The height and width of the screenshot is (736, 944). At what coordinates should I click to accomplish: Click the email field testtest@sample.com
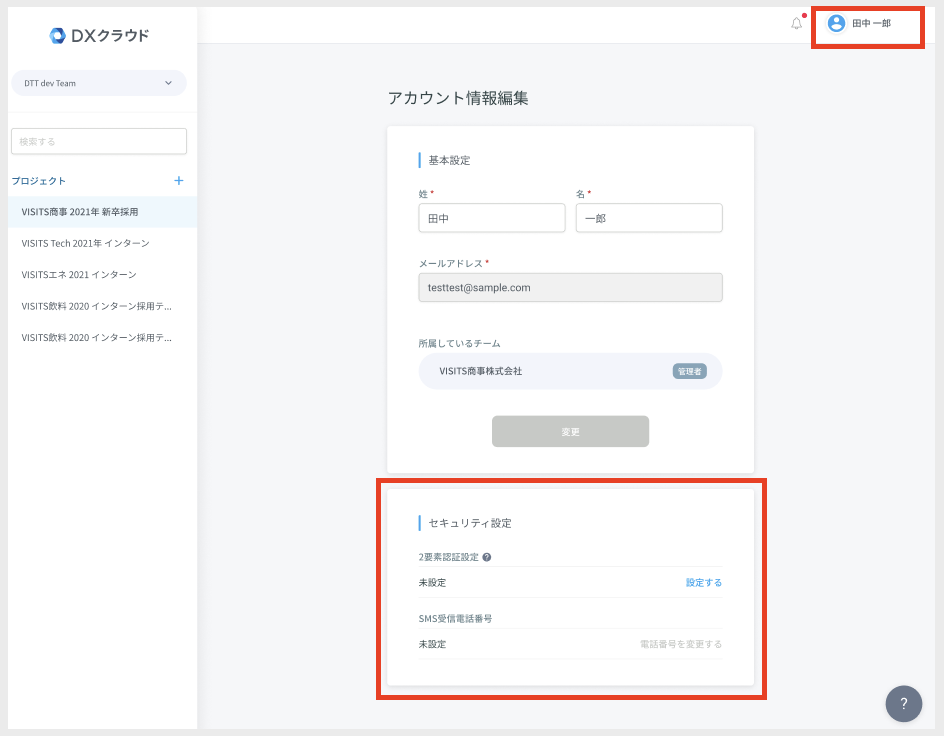[570, 288]
